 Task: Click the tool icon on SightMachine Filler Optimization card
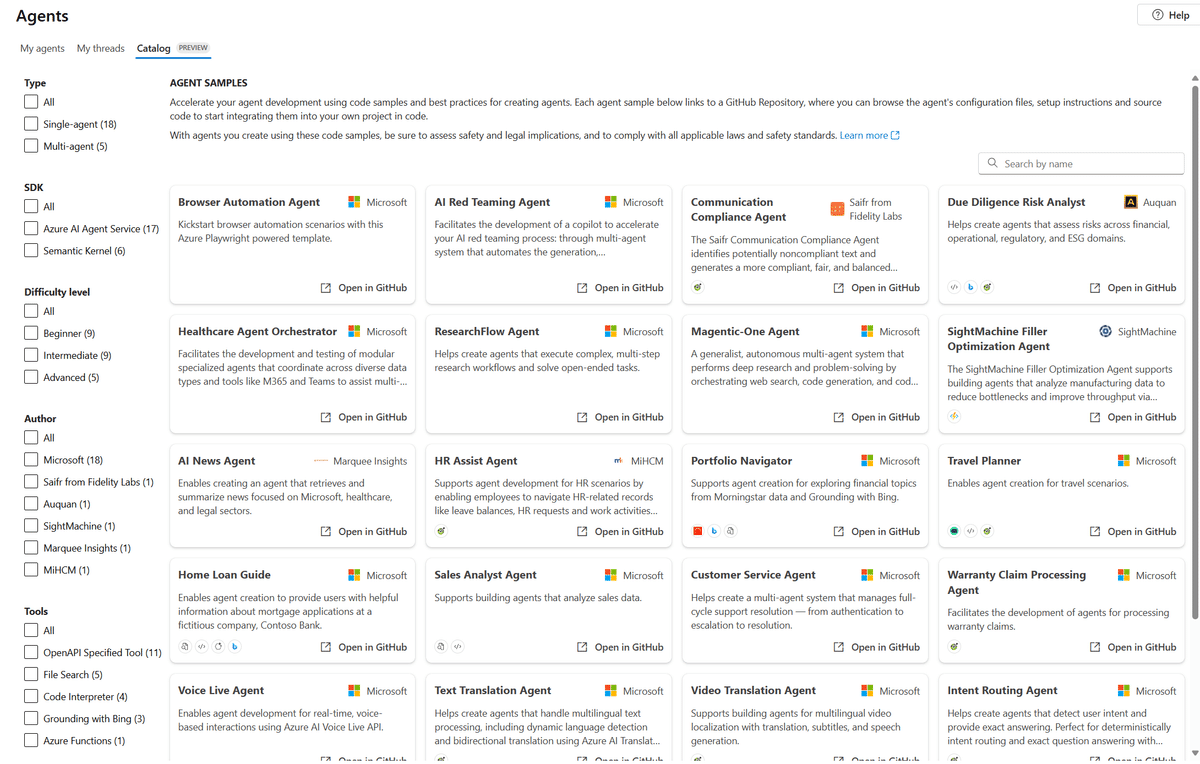pos(955,417)
